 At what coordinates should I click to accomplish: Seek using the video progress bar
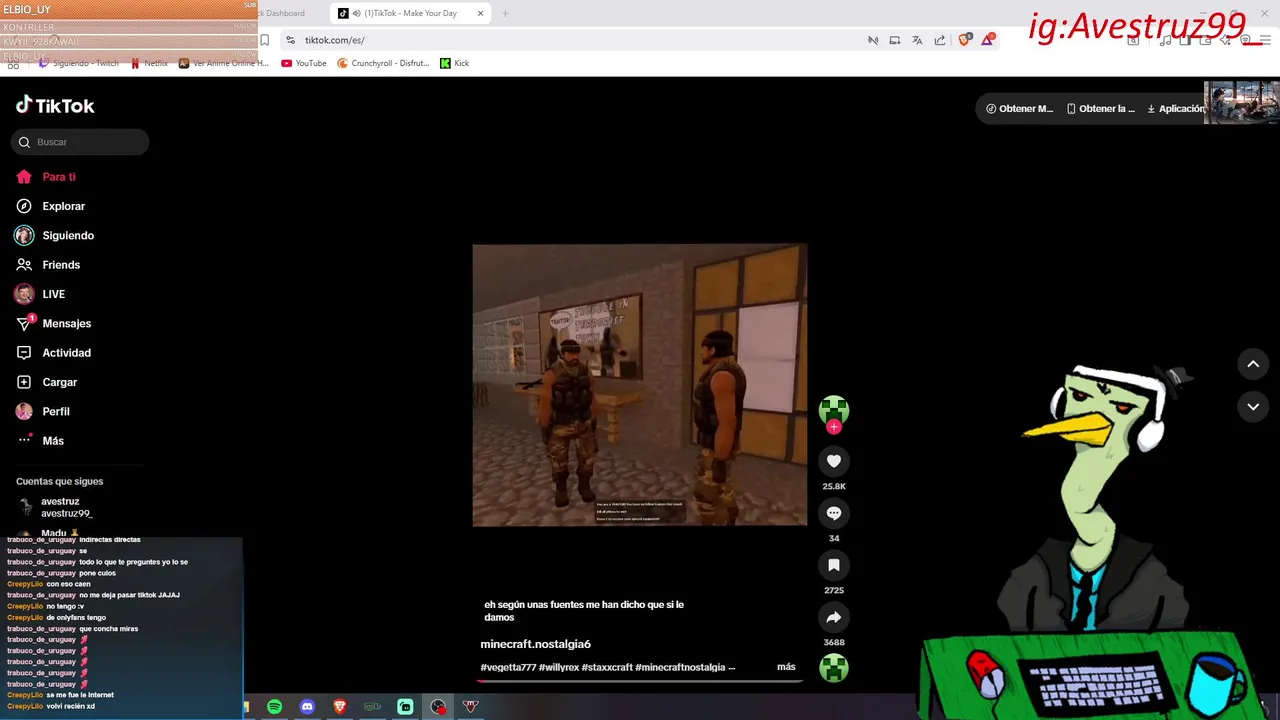pos(640,681)
